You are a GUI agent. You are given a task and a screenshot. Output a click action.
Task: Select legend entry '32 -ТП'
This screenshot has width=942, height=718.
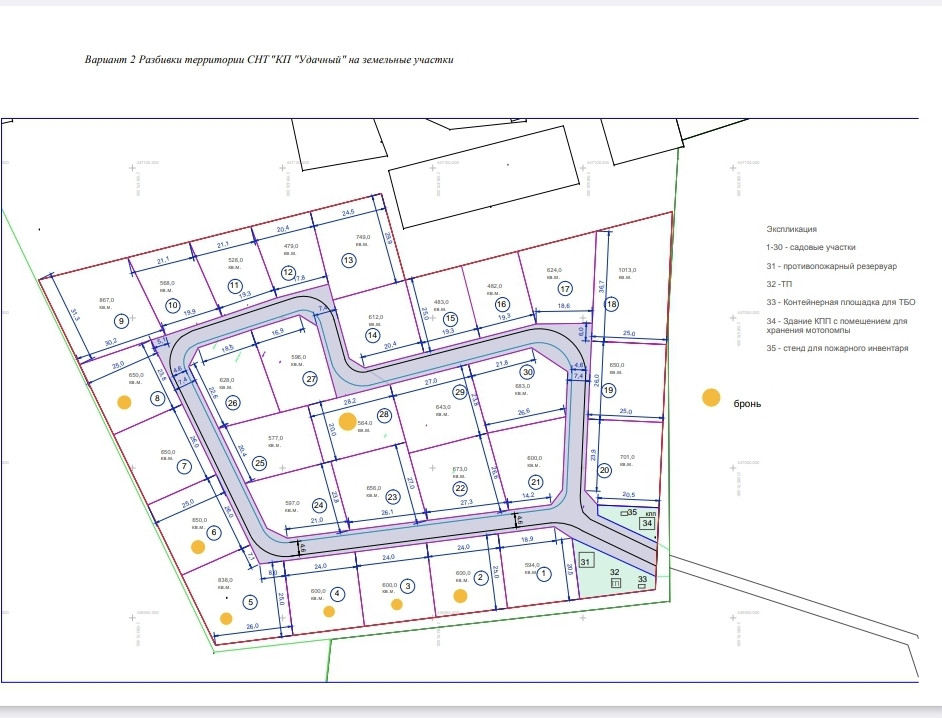[779, 284]
